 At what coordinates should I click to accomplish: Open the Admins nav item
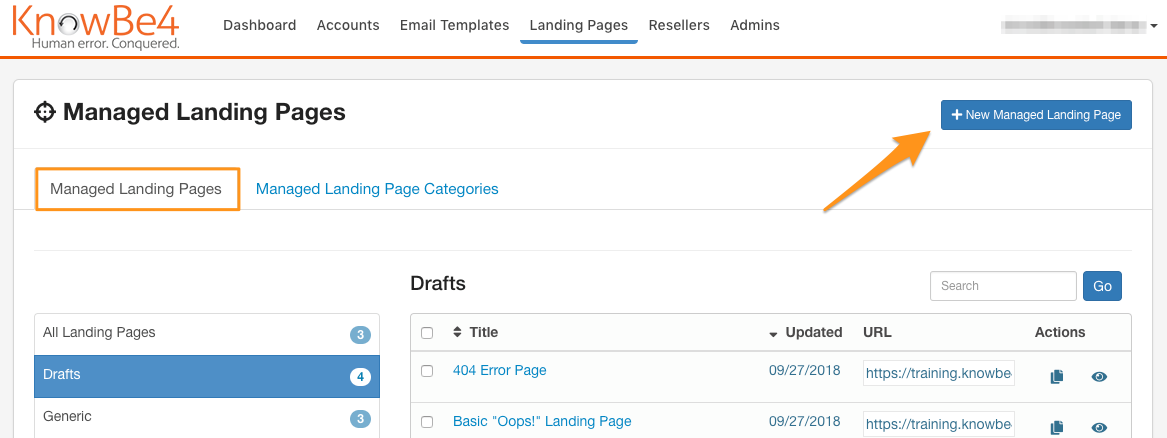point(755,25)
